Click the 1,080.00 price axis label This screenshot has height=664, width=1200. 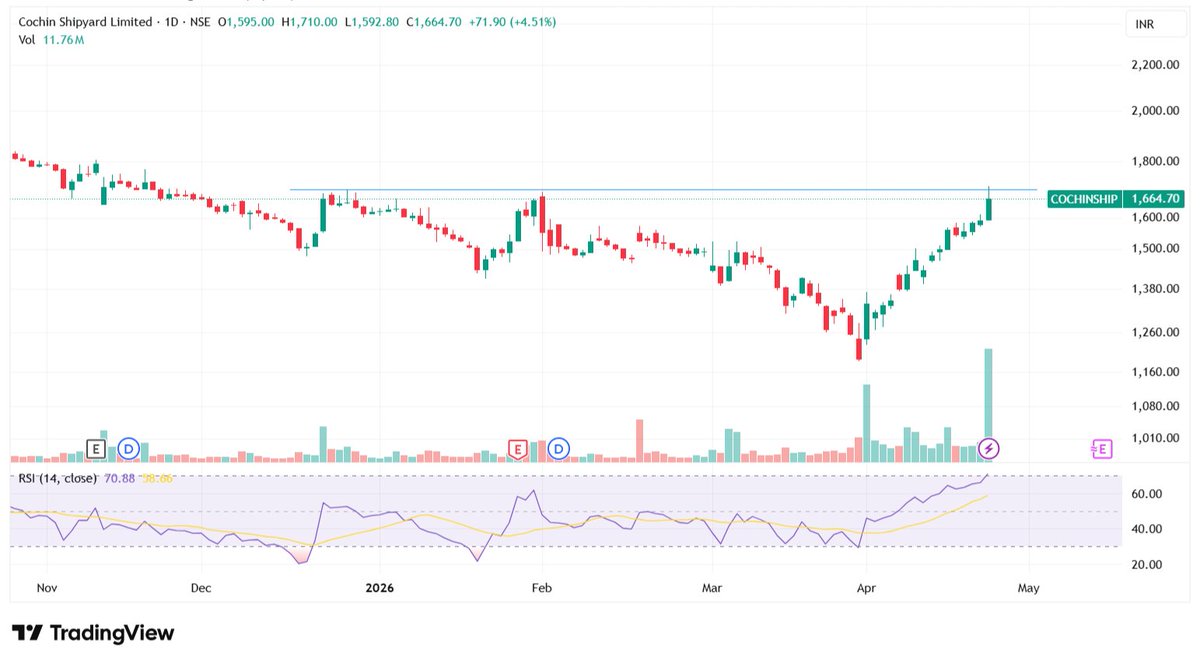[1157, 407]
